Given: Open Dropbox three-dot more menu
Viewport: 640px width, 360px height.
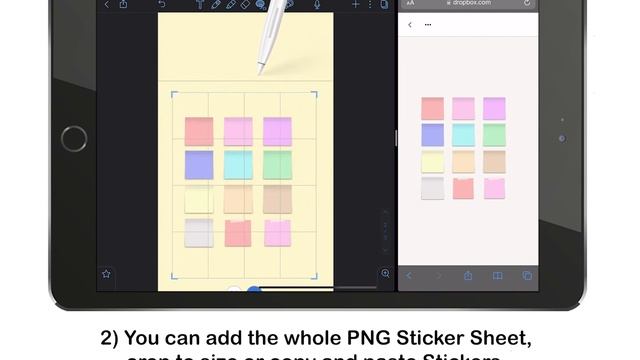Looking at the screenshot, I should 428,25.
